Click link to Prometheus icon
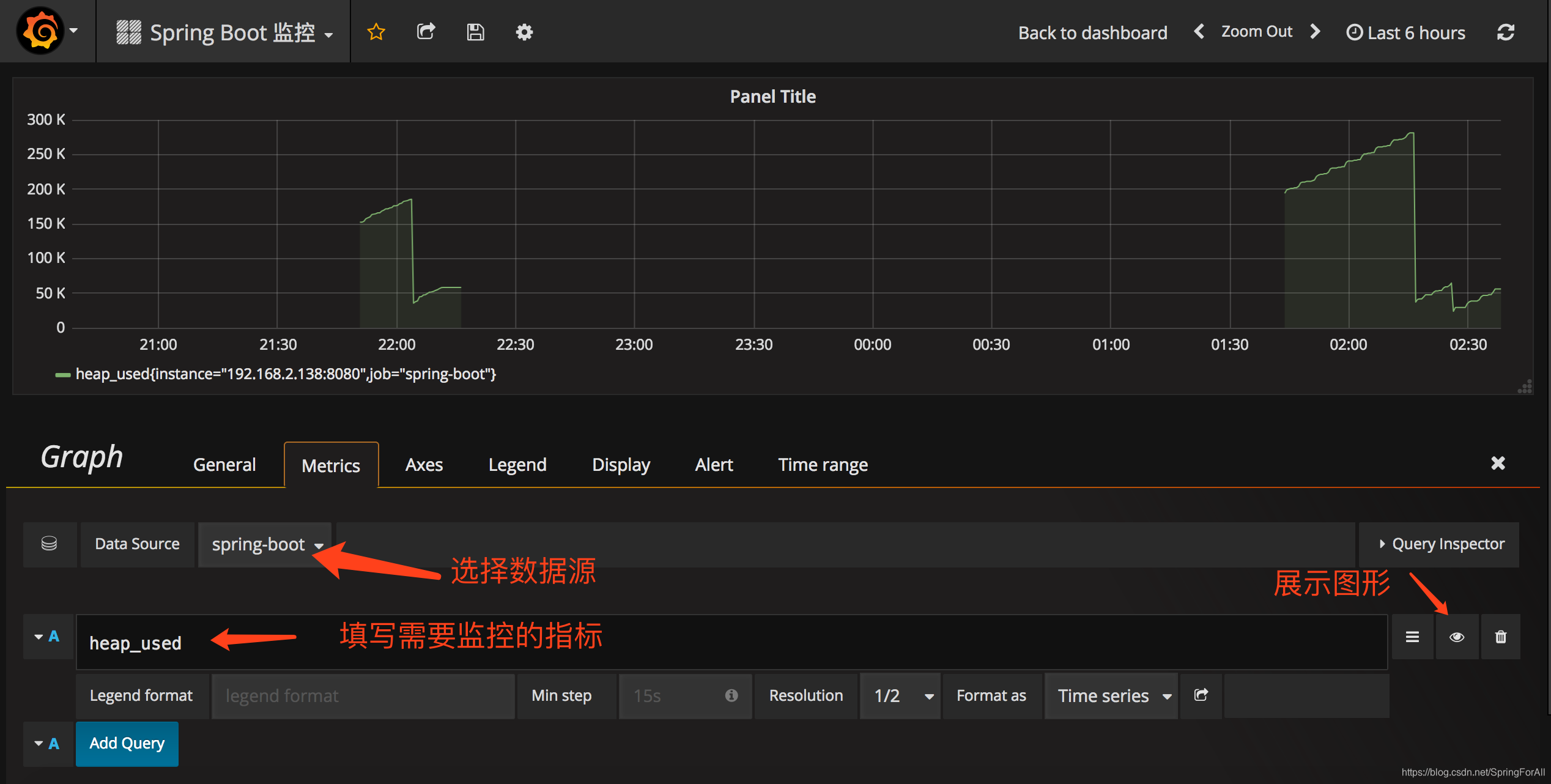 1201,695
